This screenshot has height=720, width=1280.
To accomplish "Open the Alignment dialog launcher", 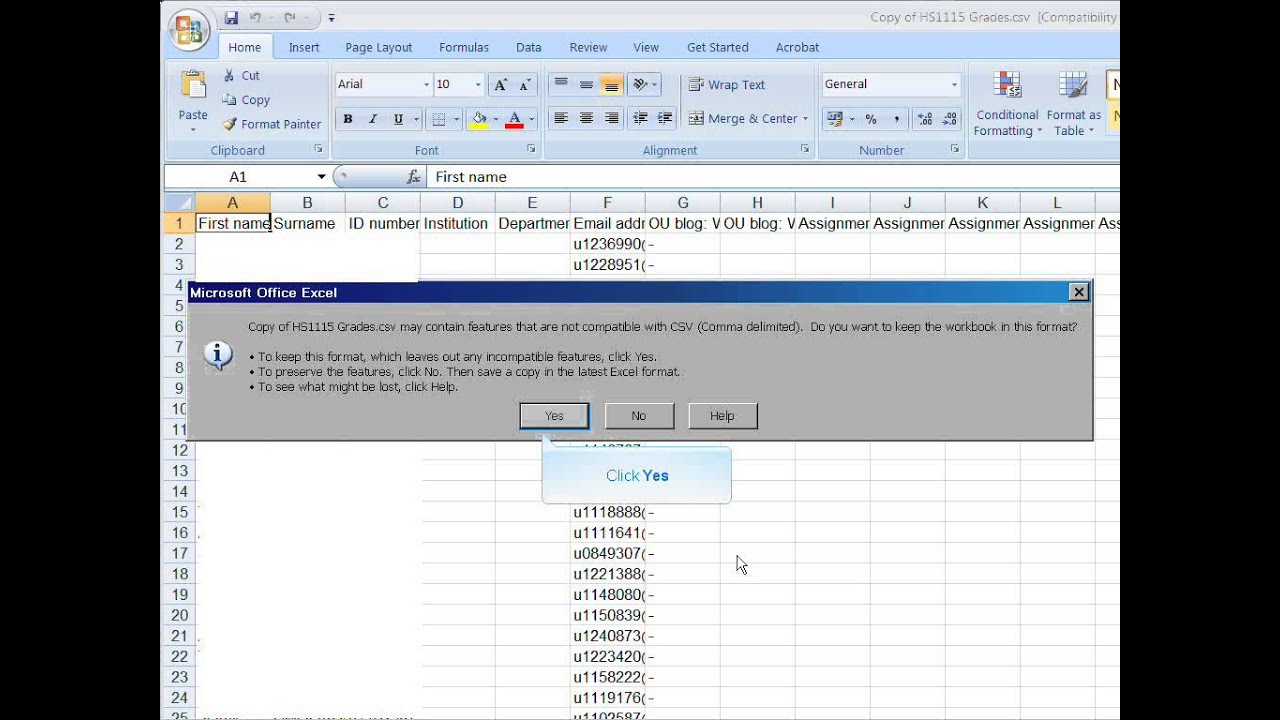I will pyautogui.click(x=805, y=149).
